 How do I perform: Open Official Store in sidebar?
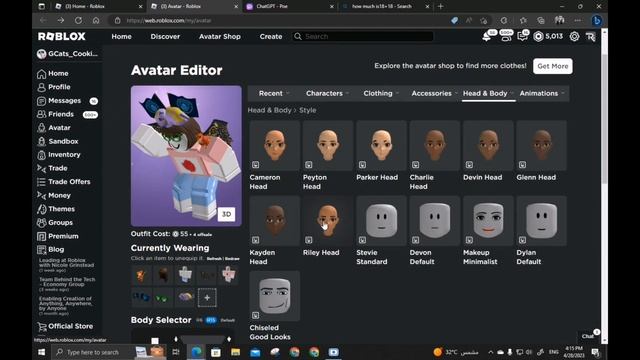65,327
